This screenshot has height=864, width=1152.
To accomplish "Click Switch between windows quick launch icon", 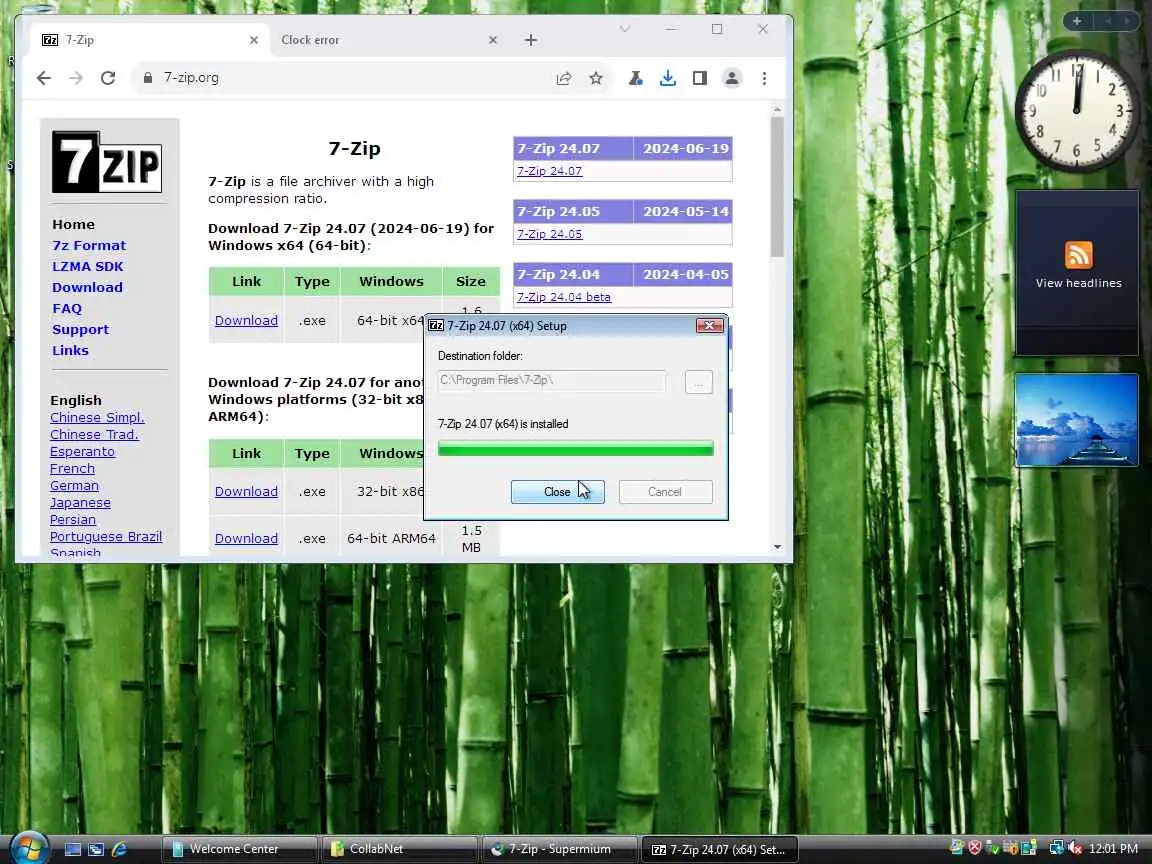I will pos(96,849).
